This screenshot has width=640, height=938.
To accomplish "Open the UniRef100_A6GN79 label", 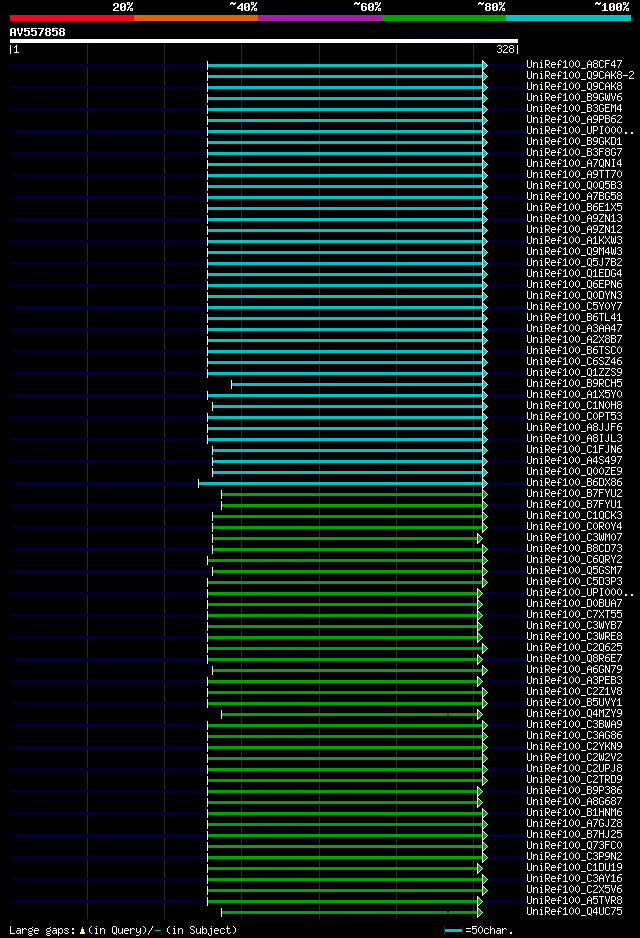I will (x=574, y=670).
